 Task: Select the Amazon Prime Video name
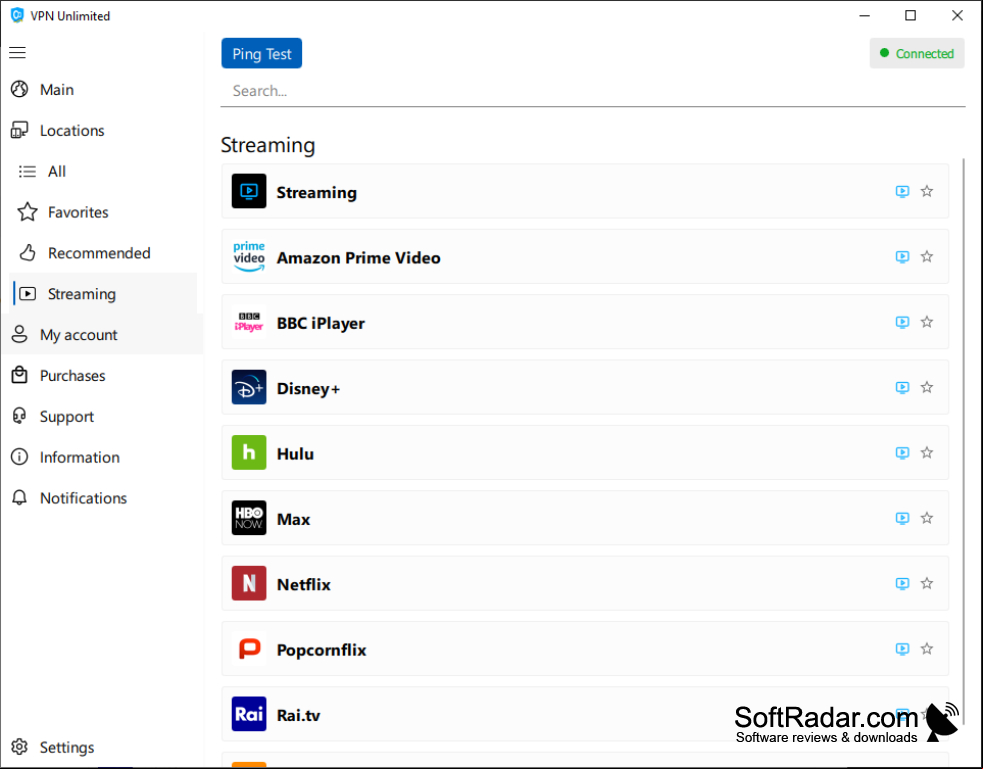tap(359, 258)
